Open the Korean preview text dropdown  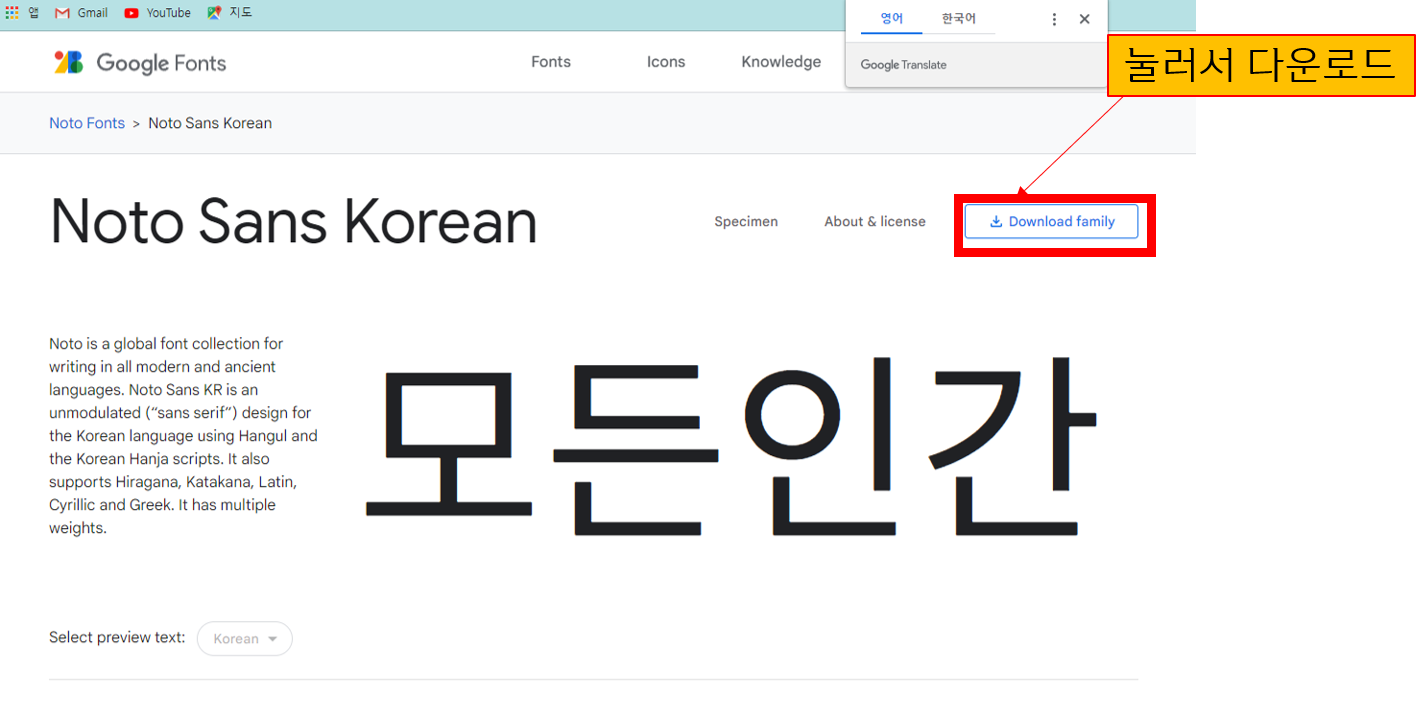pyautogui.click(x=245, y=639)
